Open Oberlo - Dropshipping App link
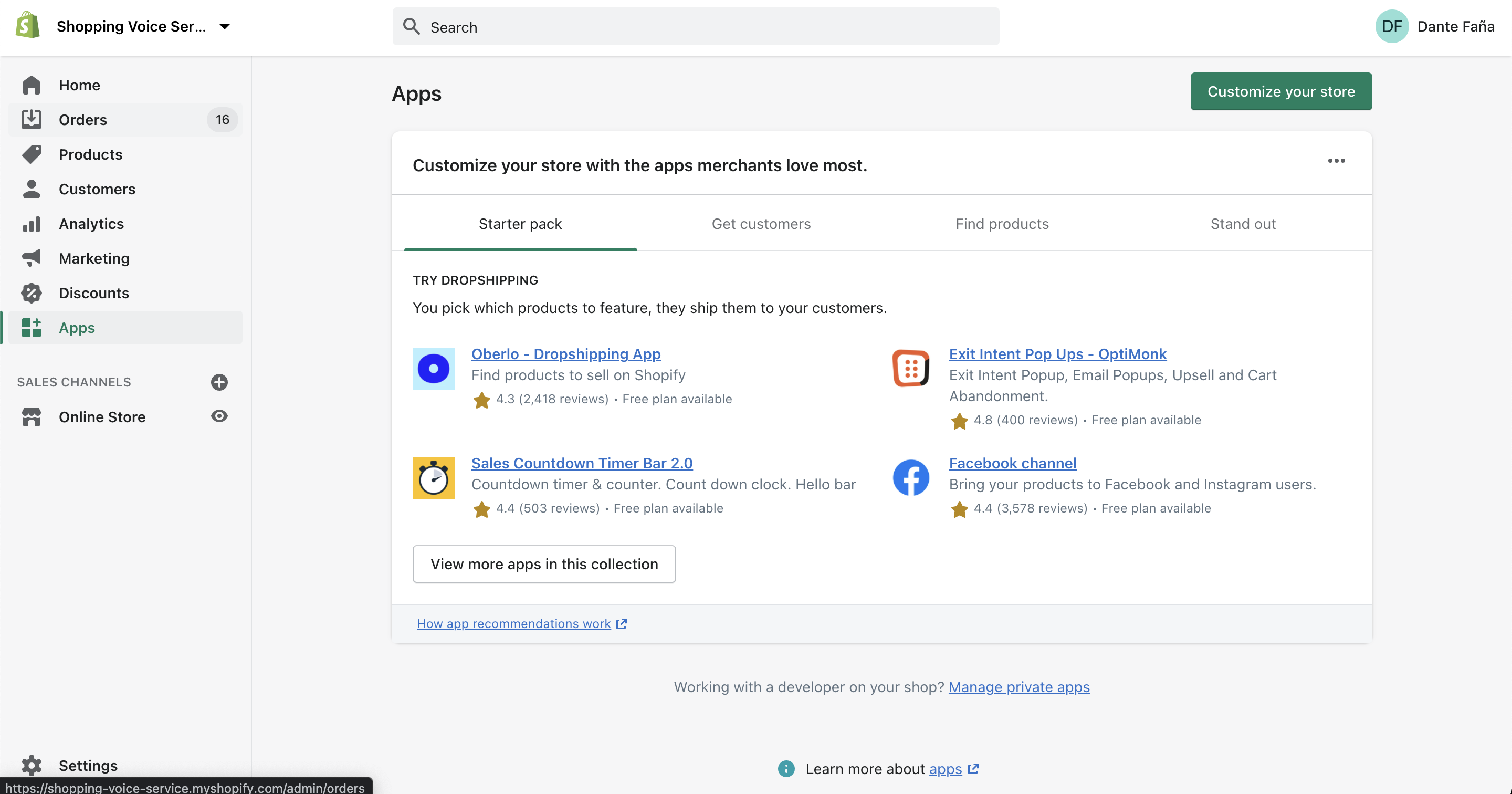The image size is (1512, 794). pyautogui.click(x=566, y=354)
